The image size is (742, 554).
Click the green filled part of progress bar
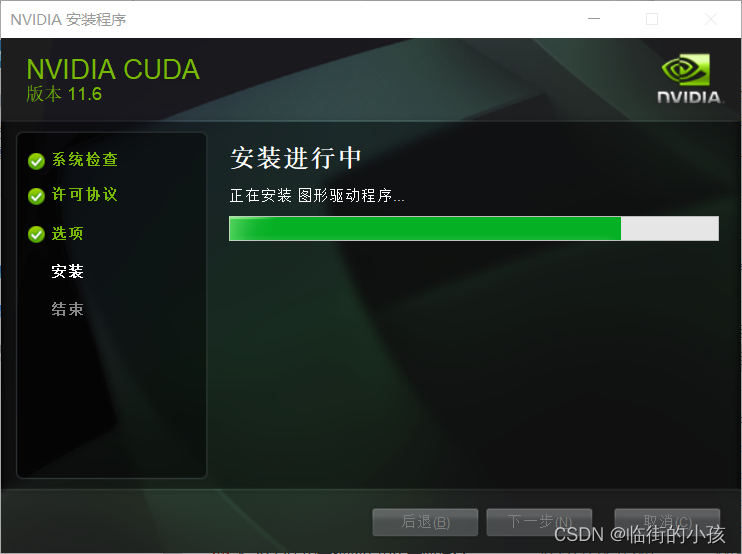point(425,229)
